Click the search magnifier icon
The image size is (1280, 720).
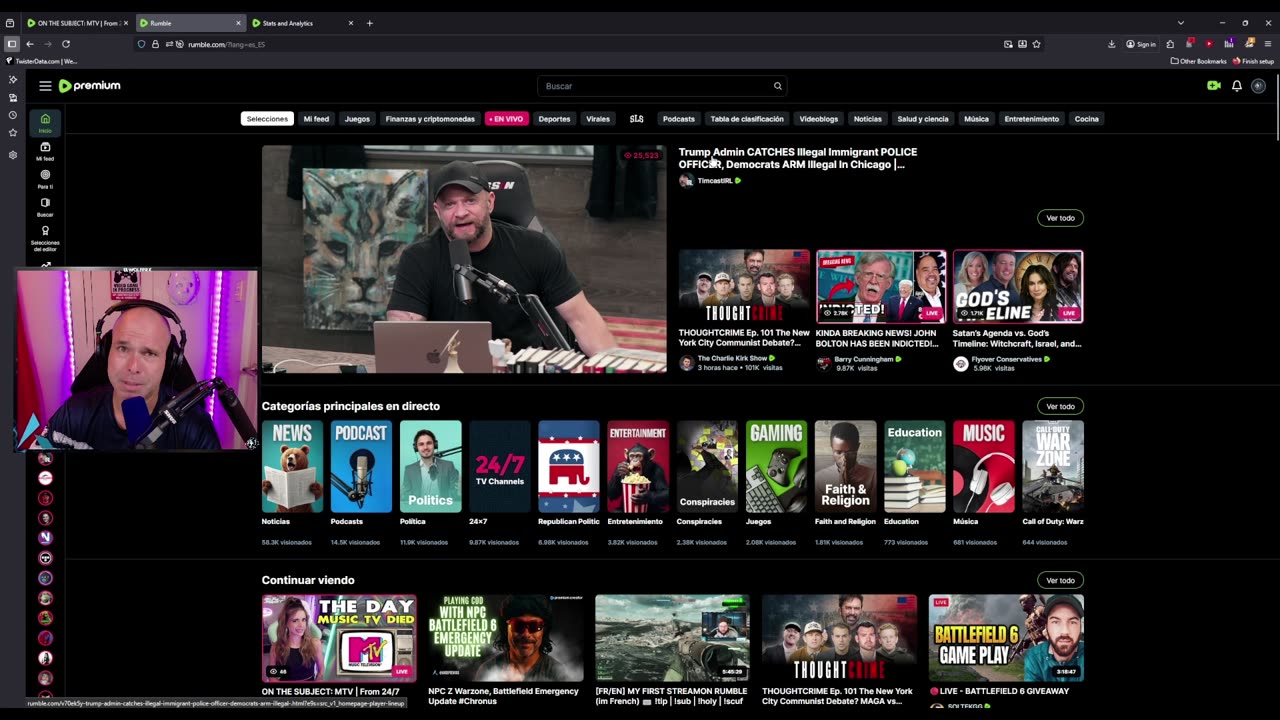(777, 86)
